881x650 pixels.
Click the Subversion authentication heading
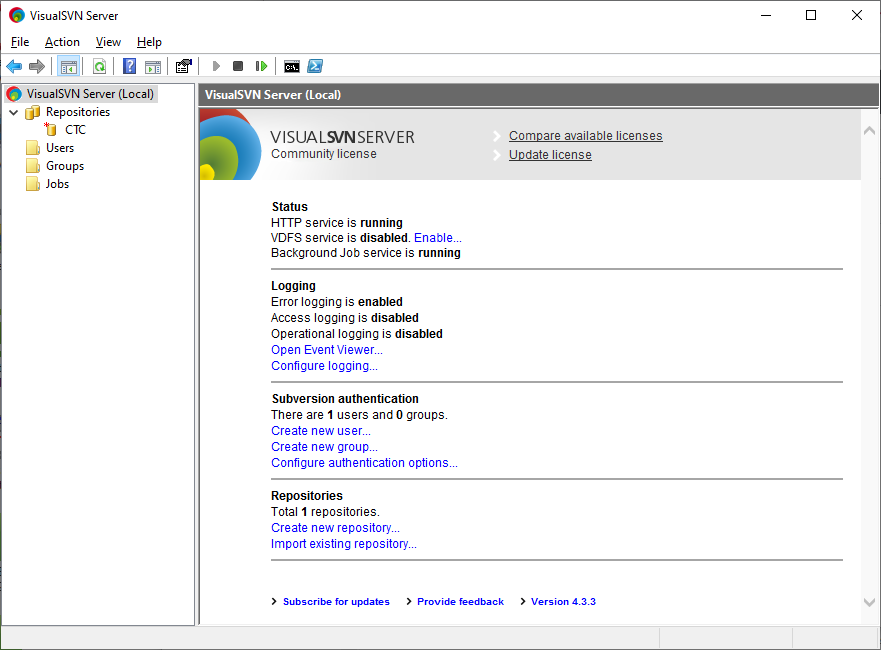(x=345, y=399)
